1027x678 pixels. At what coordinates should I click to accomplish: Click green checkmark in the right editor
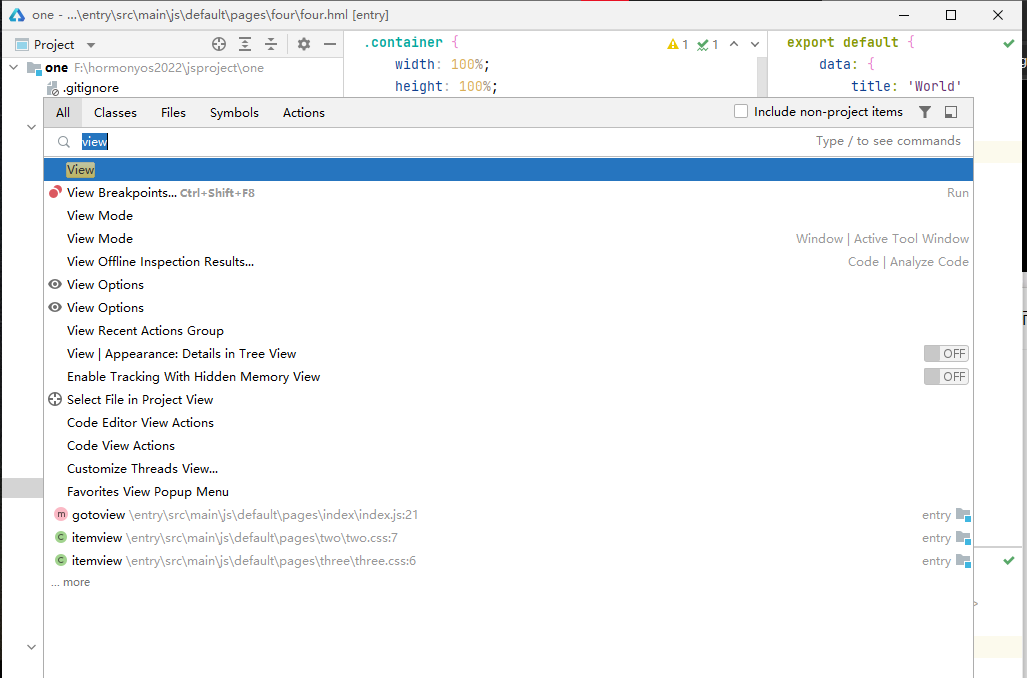(x=1009, y=43)
